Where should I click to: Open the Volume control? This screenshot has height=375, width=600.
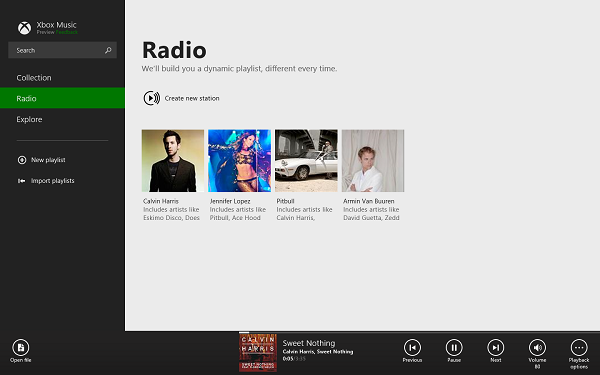537,347
